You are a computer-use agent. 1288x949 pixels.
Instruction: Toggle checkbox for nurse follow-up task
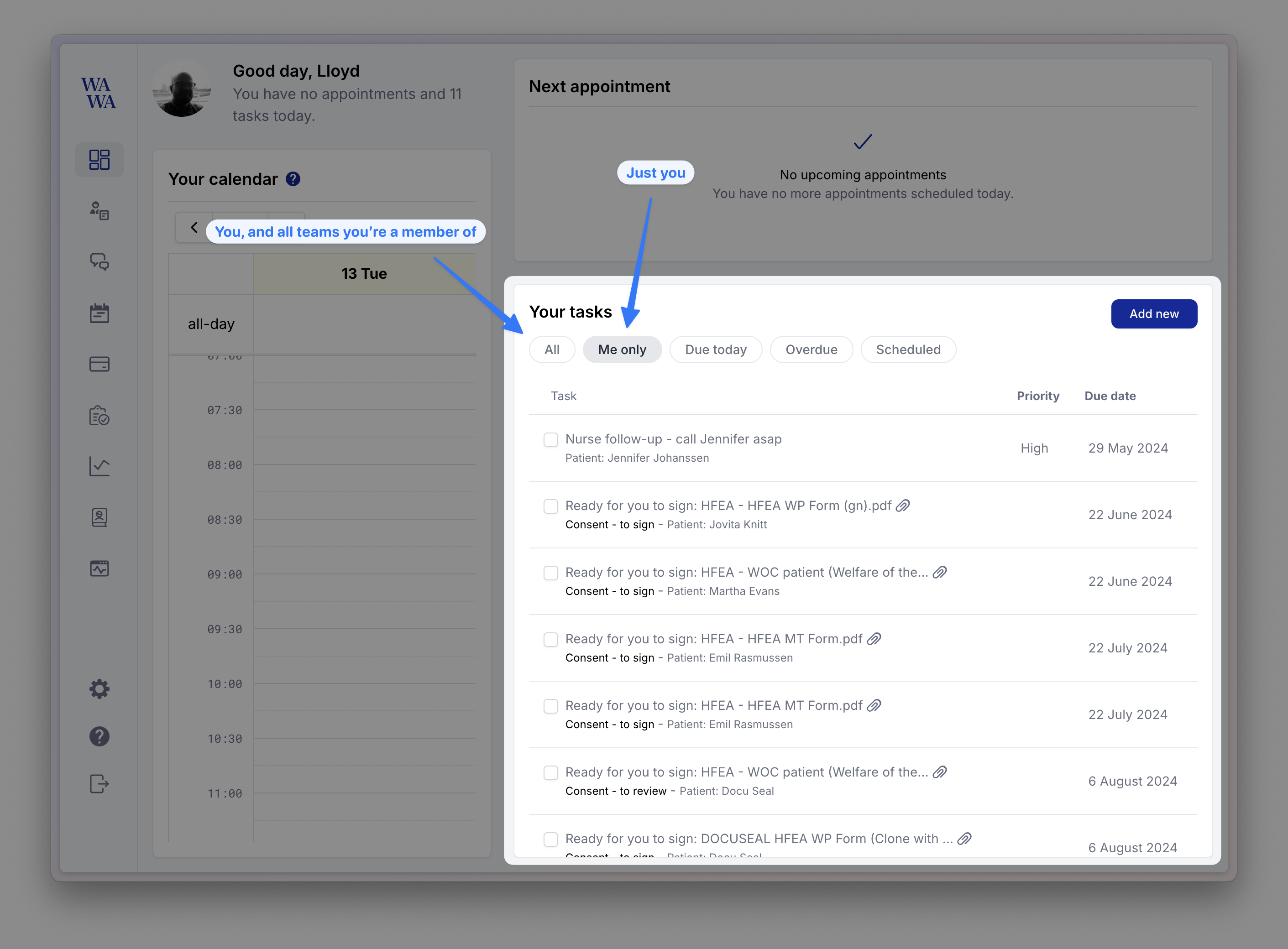click(x=551, y=439)
